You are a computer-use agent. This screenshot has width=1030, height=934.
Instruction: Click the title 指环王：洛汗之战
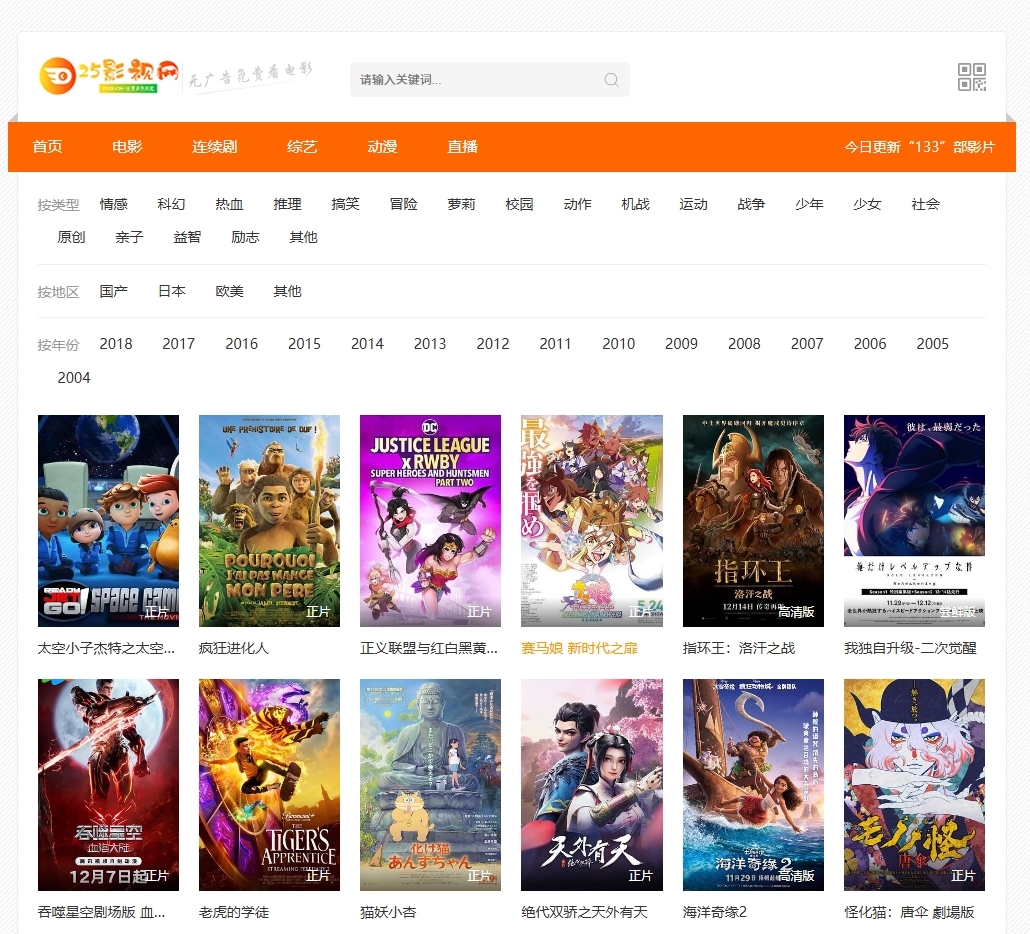click(x=739, y=648)
